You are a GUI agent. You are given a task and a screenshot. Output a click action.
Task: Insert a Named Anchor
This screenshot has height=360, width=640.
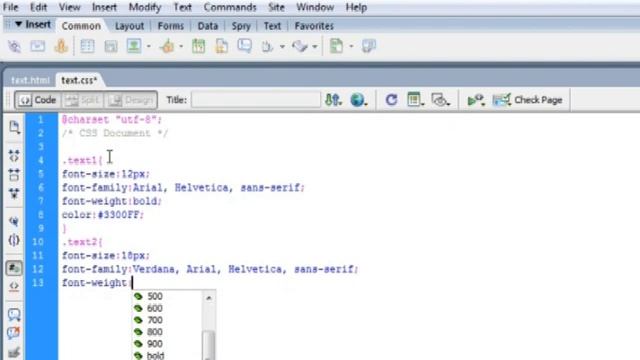[x=61, y=46]
